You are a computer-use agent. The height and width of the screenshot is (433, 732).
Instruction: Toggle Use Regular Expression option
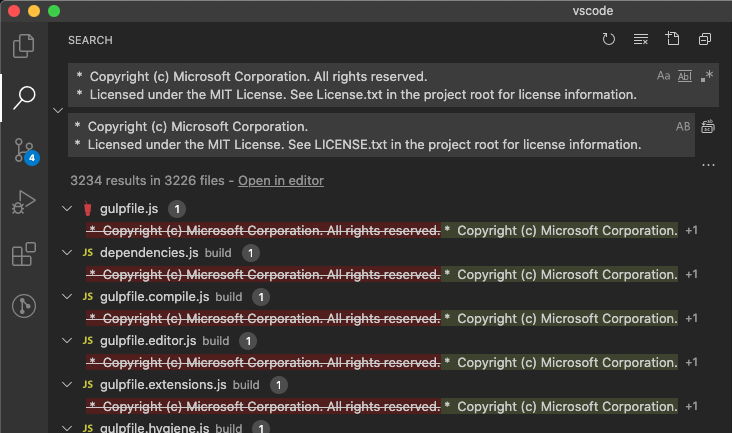(707, 76)
